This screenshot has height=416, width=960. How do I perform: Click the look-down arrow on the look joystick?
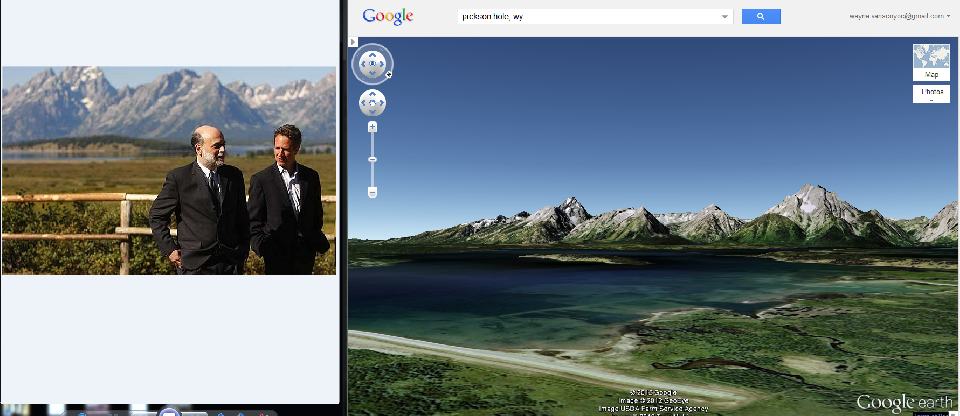click(x=372, y=72)
